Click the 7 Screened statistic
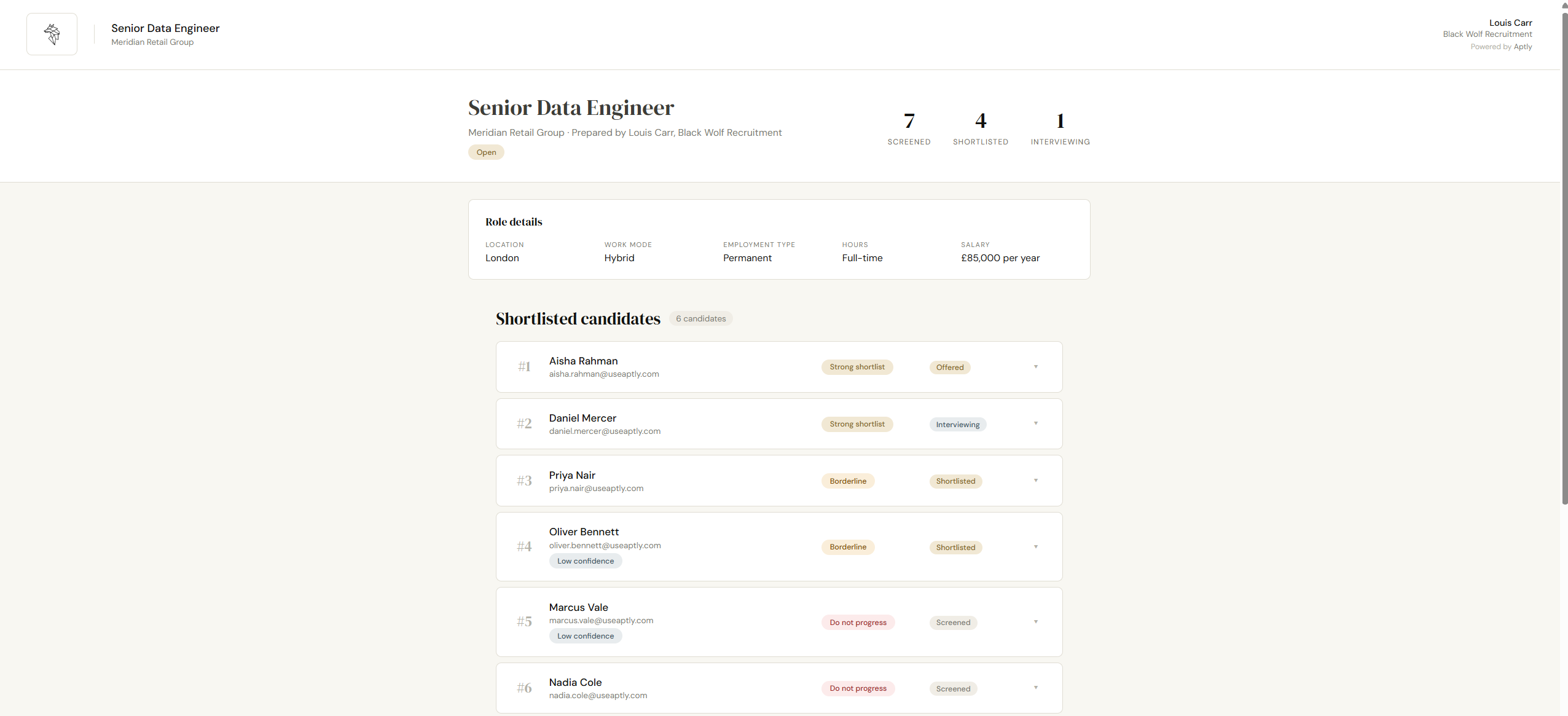1568x716 pixels. tap(909, 128)
